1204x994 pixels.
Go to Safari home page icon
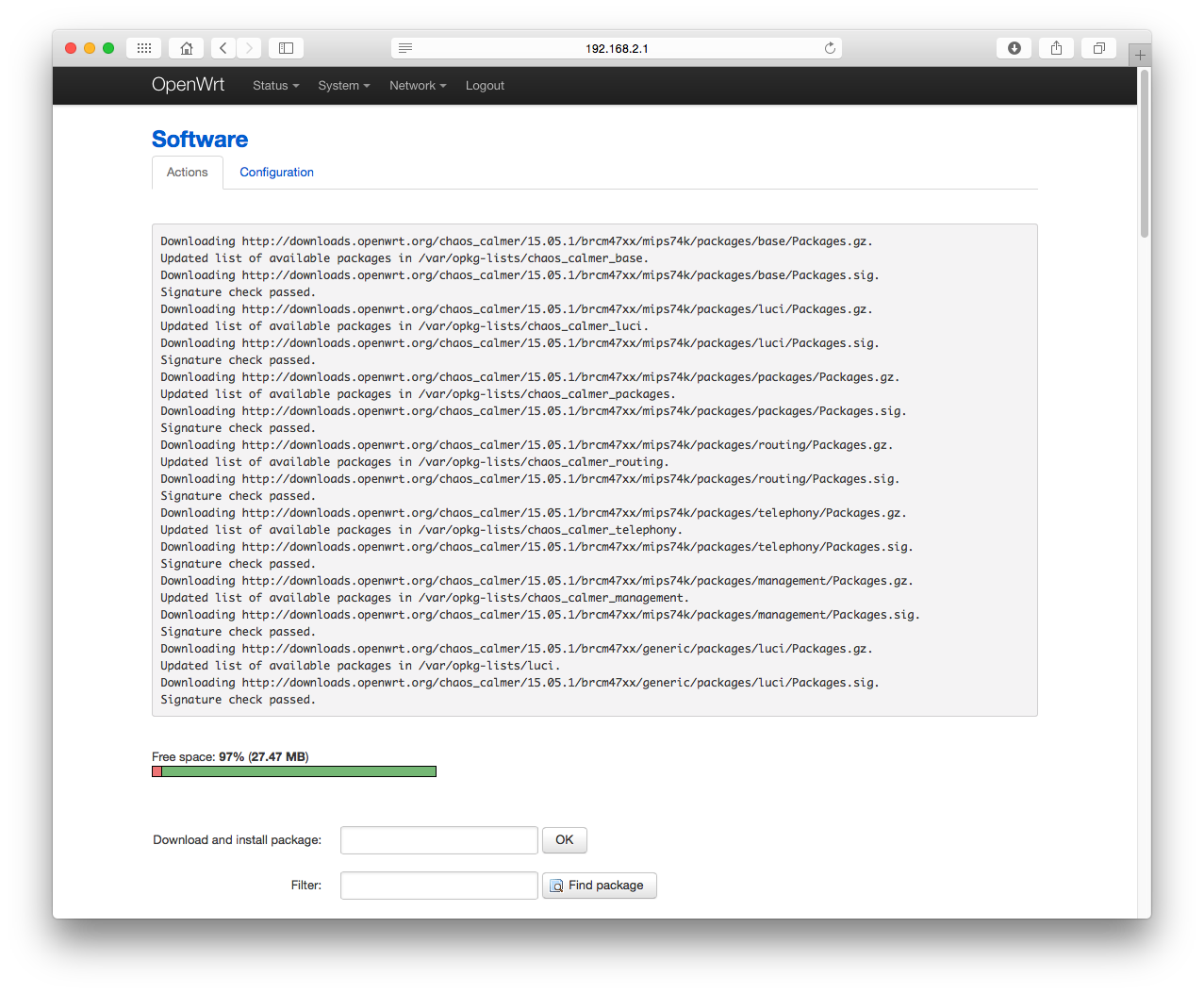pyautogui.click(x=187, y=48)
